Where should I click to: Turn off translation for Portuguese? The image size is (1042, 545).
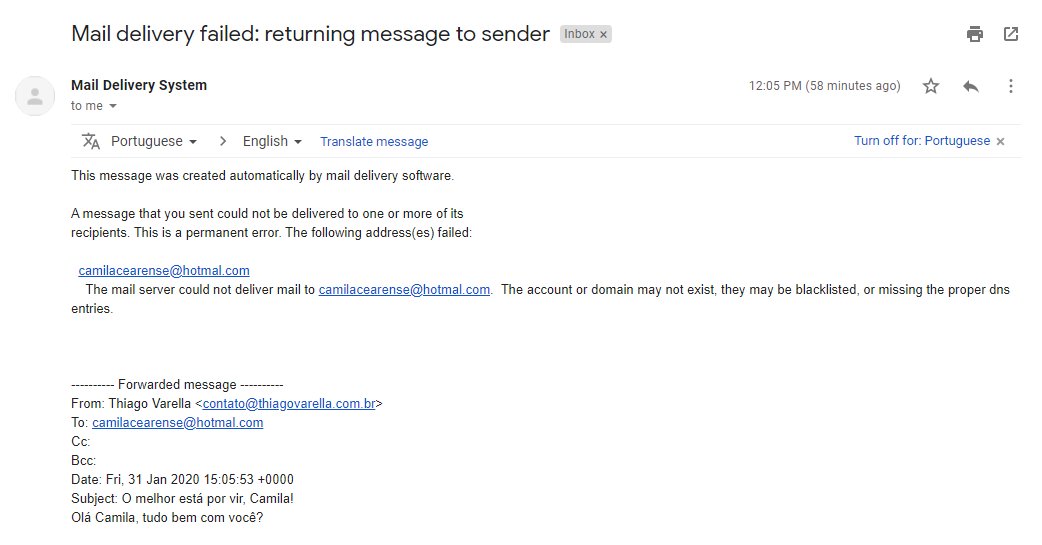(921, 141)
